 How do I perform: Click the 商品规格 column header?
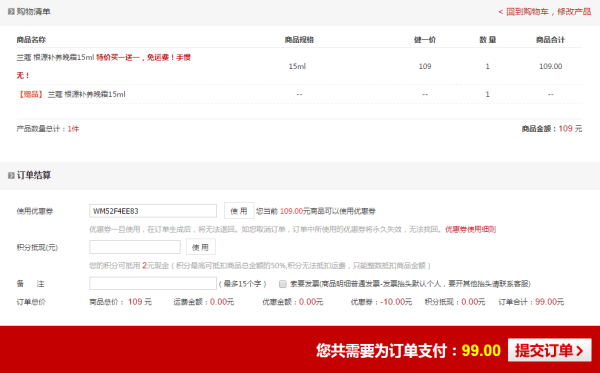(299, 39)
